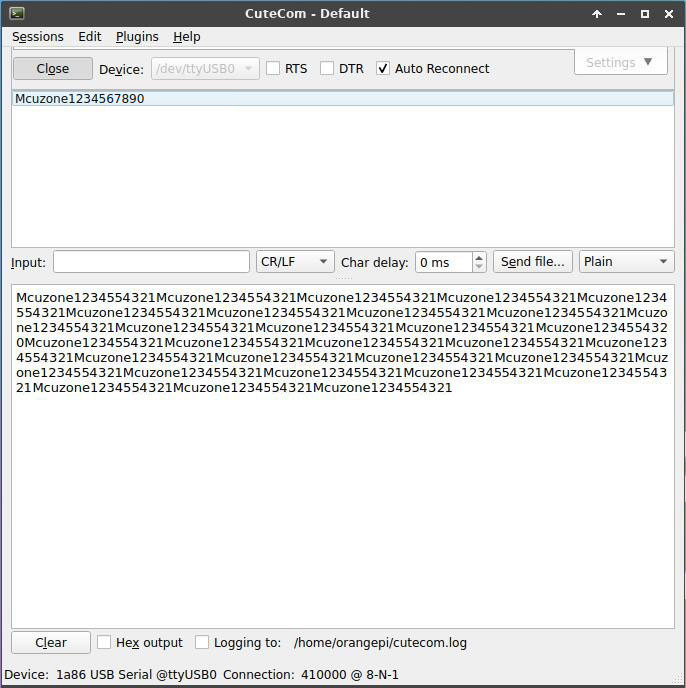The height and width of the screenshot is (688, 686).
Task: Open the Help menu
Action: (187, 37)
